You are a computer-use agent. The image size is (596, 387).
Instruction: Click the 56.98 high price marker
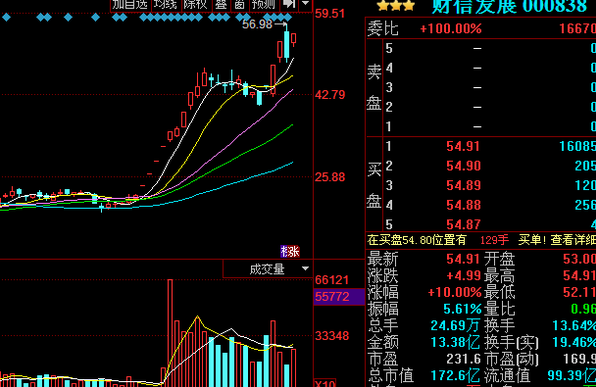click(x=257, y=24)
